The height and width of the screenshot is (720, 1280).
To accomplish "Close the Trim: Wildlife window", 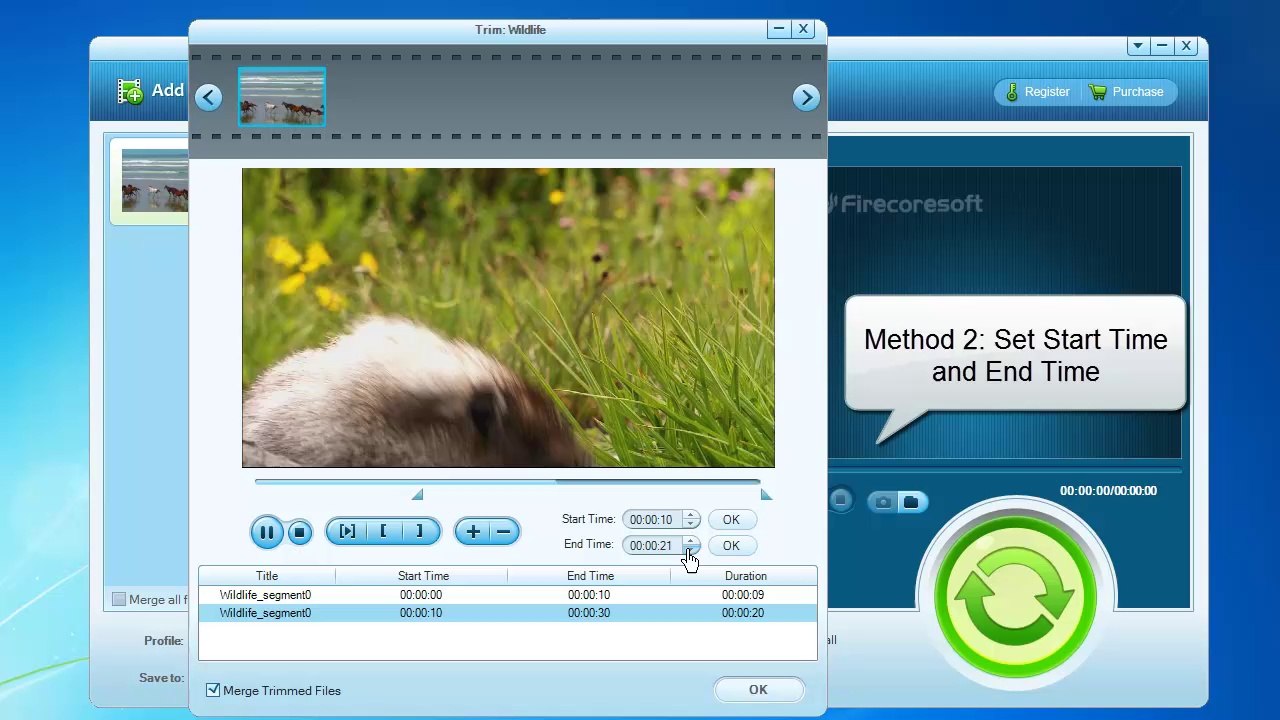I will (803, 30).
